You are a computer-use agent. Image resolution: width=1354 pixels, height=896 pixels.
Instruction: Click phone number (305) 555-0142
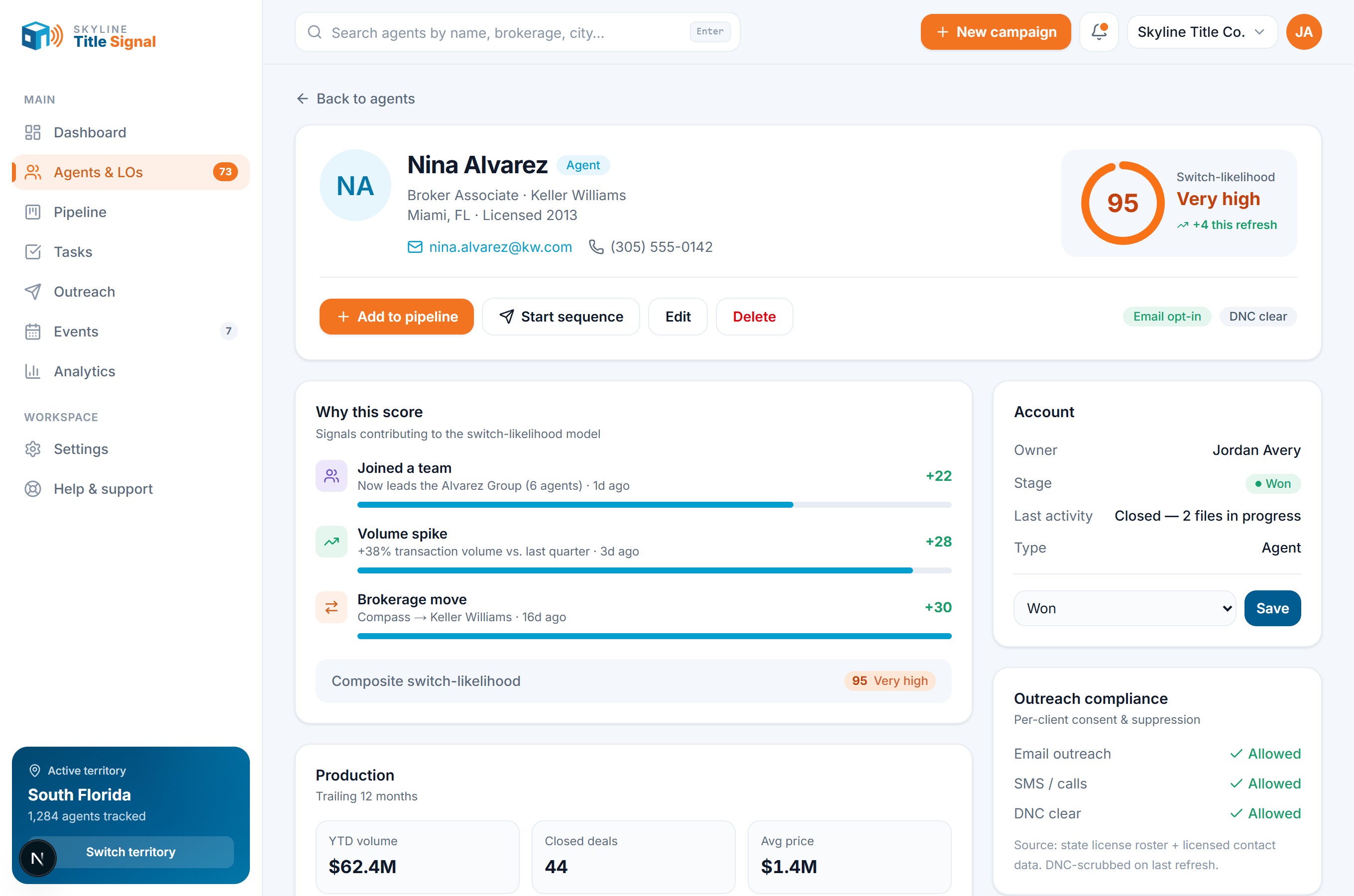(x=661, y=247)
